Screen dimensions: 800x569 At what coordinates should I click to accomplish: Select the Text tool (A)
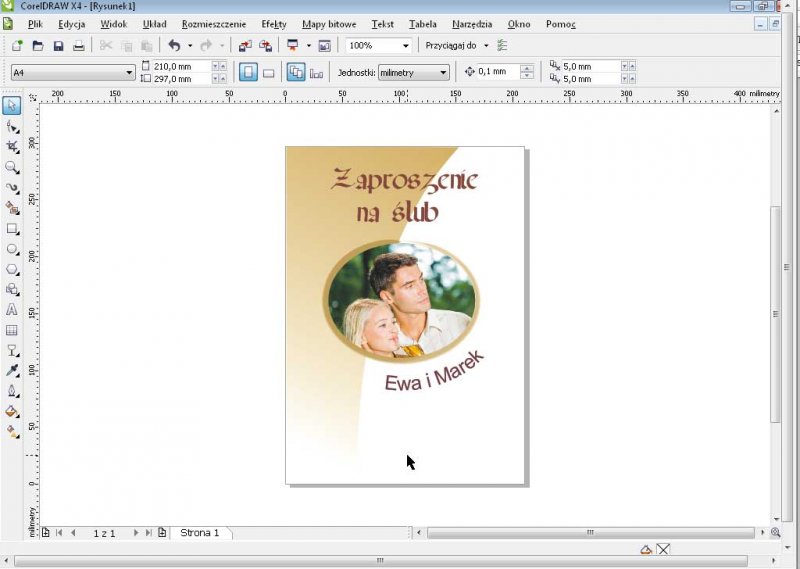tap(12, 310)
